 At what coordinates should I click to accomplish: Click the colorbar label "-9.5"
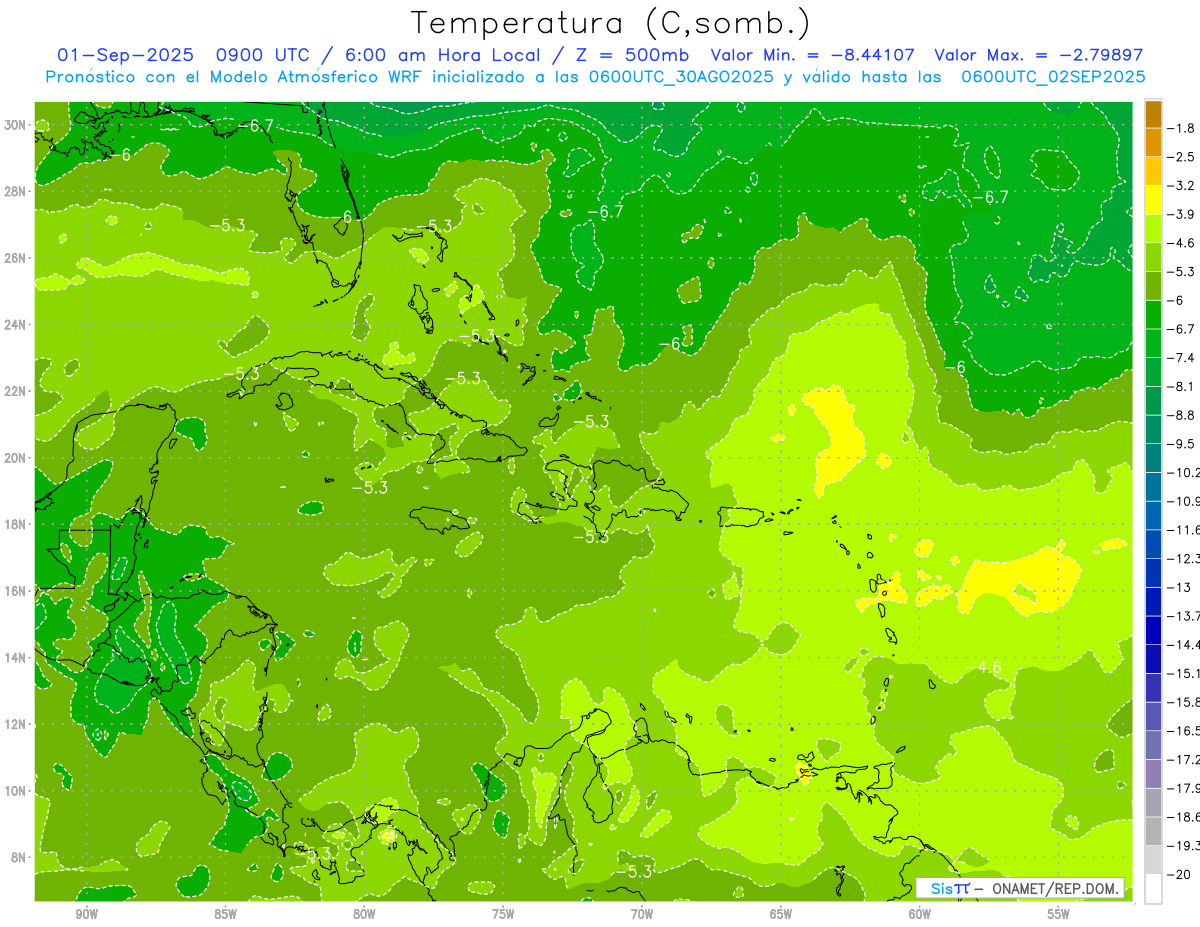pos(1181,444)
